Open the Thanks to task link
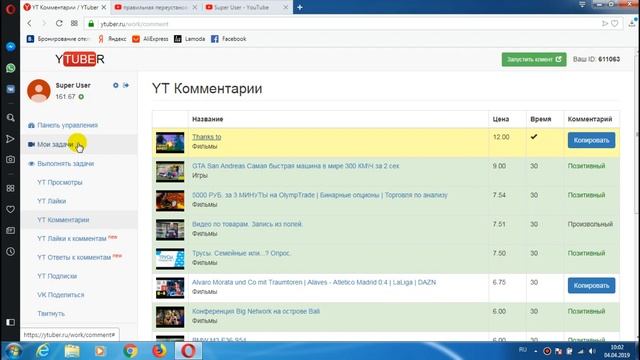 (207, 137)
